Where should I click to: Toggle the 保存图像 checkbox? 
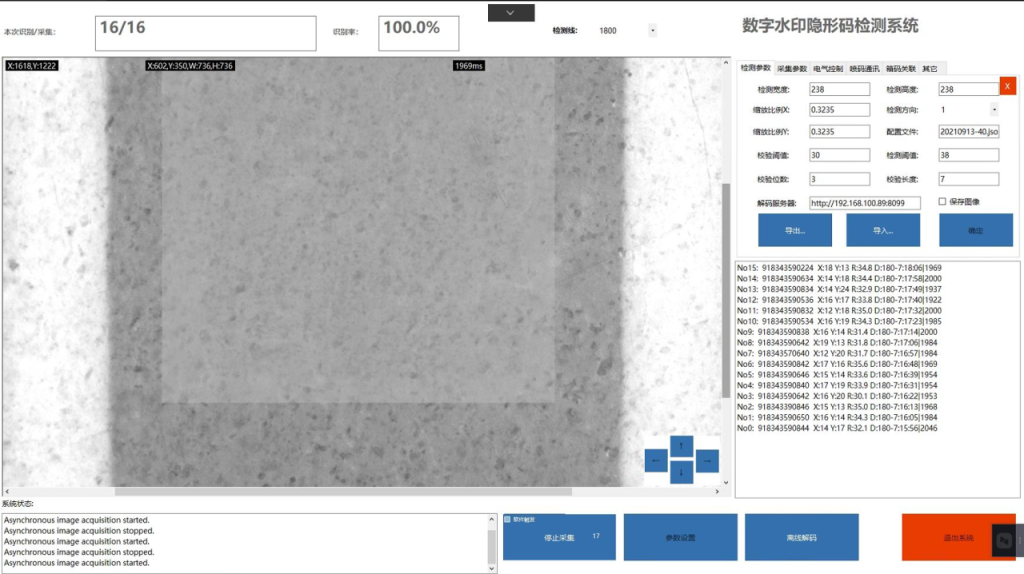pos(942,202)
